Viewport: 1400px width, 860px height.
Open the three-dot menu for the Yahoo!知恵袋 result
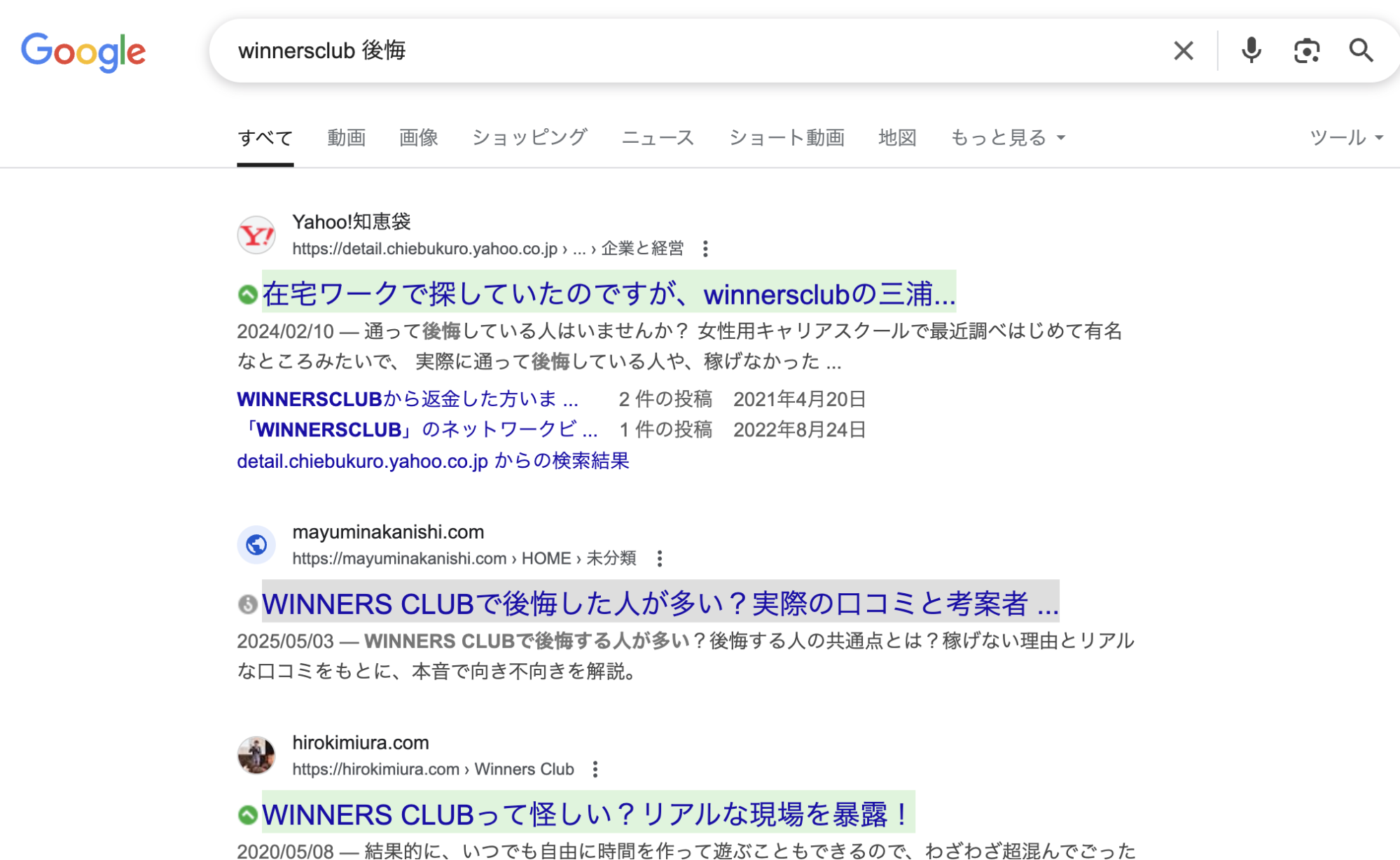coord(705,249)
